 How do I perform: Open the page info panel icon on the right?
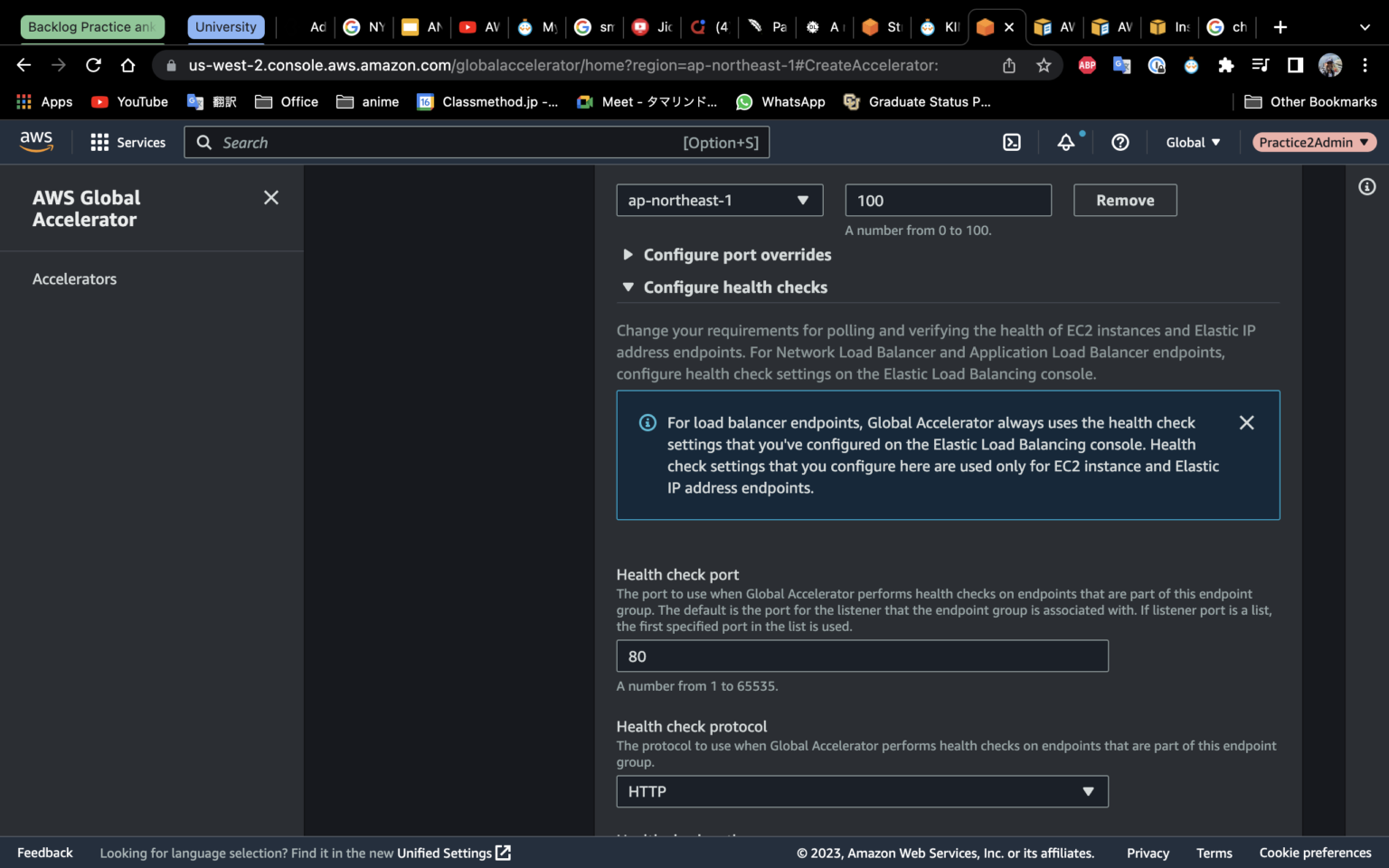(1367, 186)
